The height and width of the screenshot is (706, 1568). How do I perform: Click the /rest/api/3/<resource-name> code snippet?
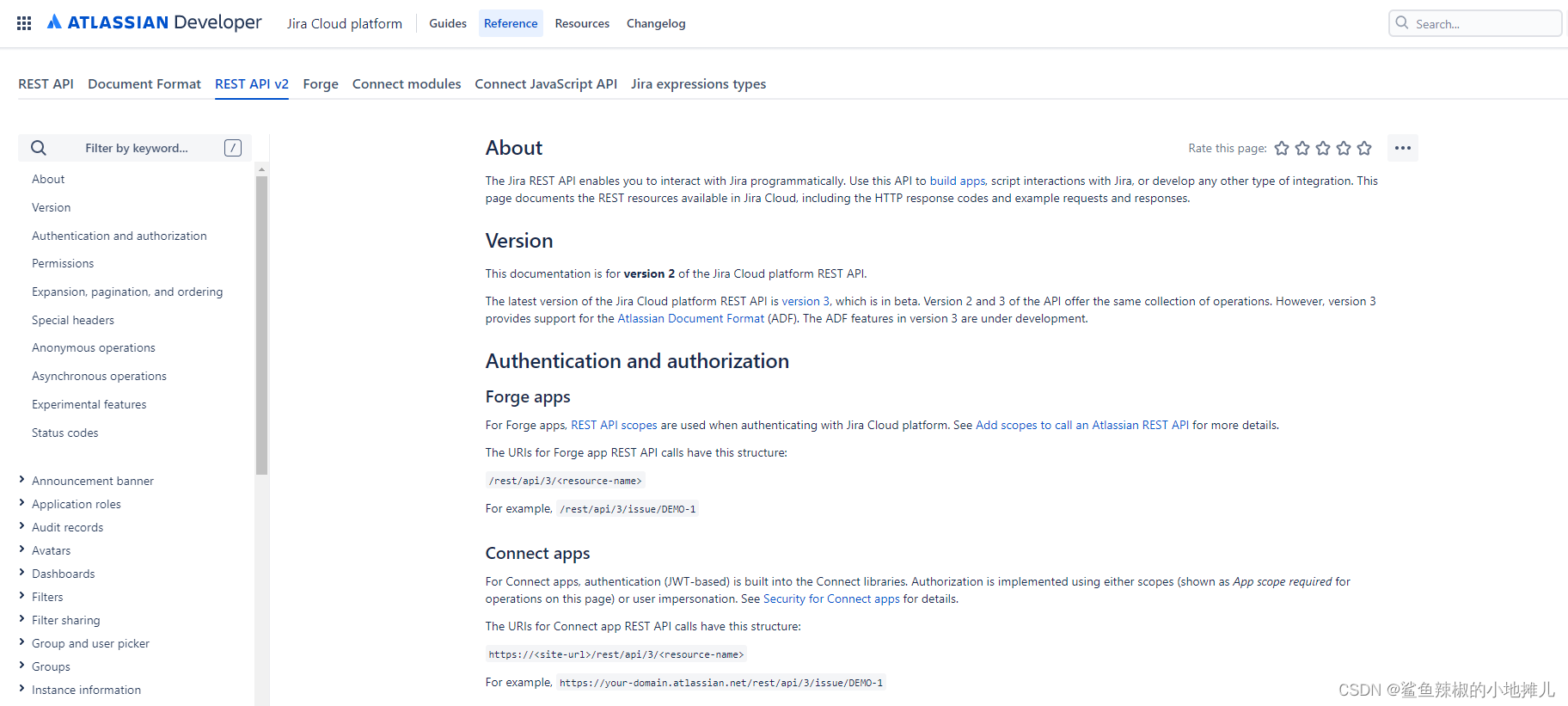(x=565, y=481)
